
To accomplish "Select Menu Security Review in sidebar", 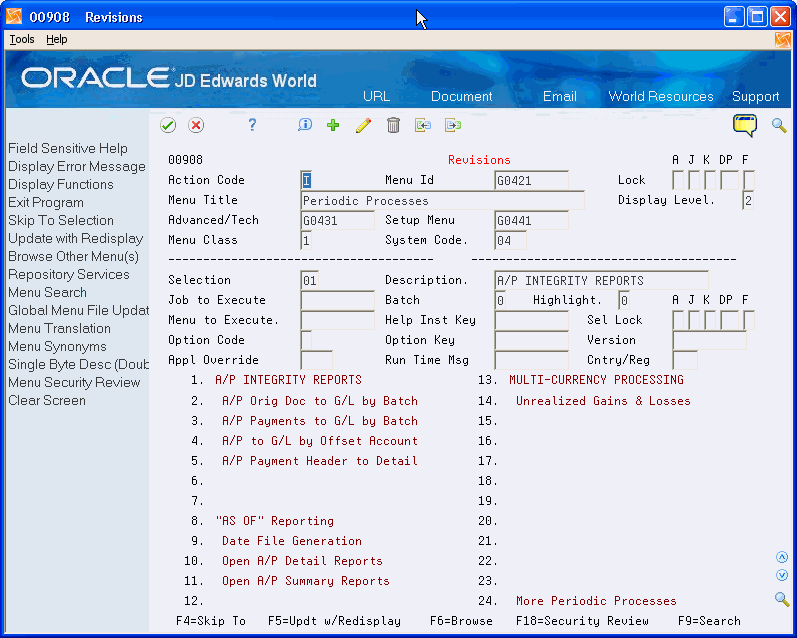I will pyautogui.click(x=74, y=382).
